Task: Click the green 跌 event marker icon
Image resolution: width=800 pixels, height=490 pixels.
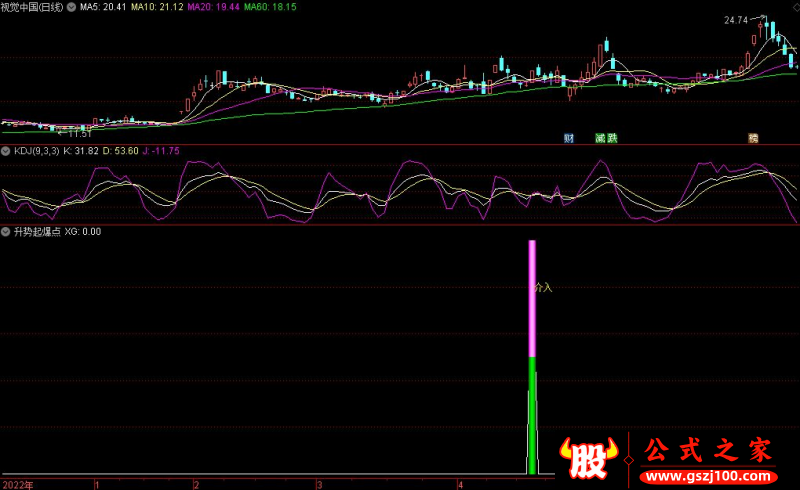Action: (x=612, y=138)
